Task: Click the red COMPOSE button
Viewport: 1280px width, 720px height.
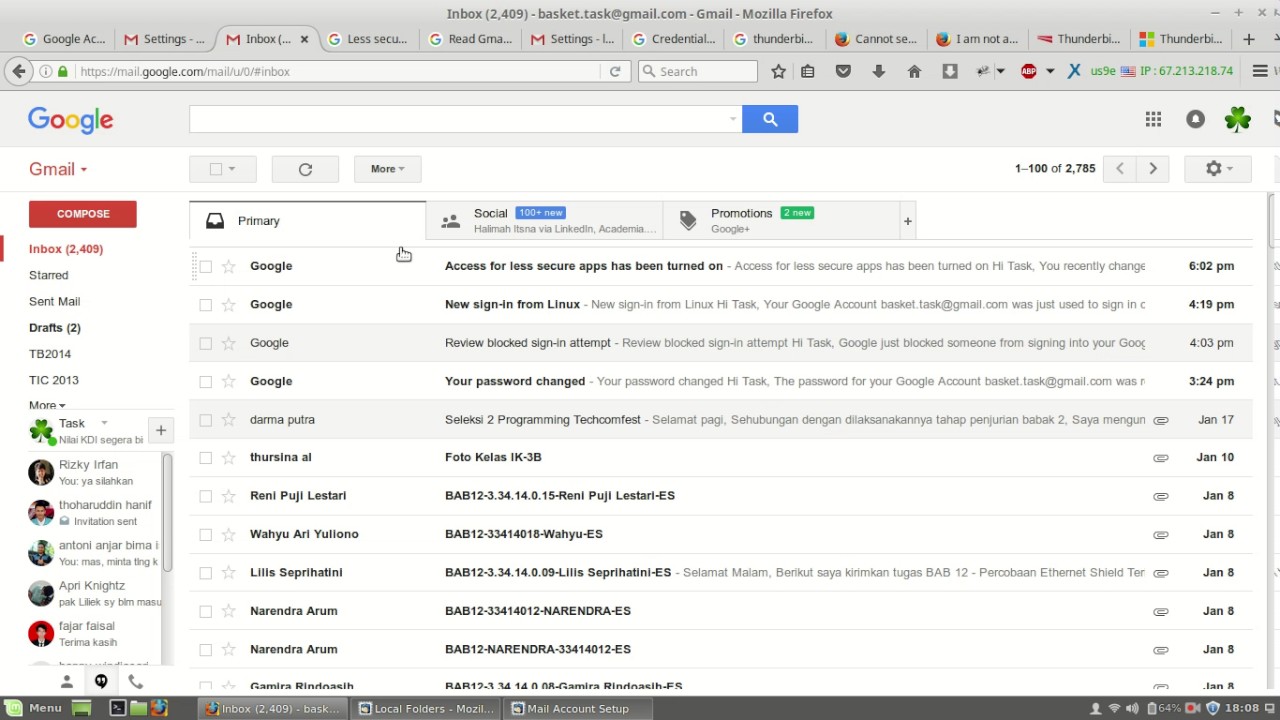Action: click(83, 214)
